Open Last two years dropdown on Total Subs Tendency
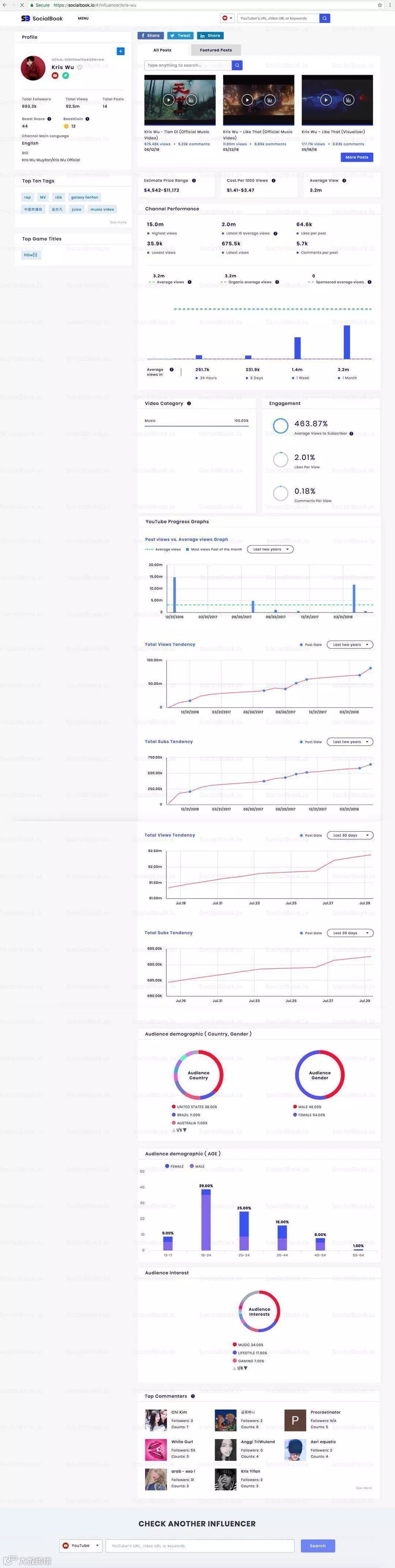Image resolution: width=395 pixels, height=1568 pixels. (350, 742)
